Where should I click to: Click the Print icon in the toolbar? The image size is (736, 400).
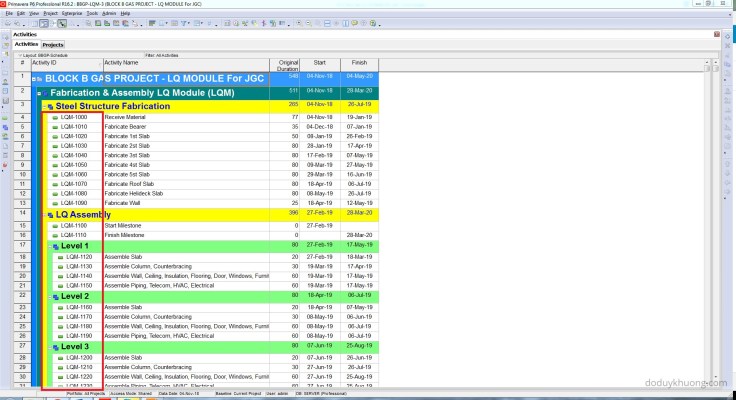pos(8,23)
